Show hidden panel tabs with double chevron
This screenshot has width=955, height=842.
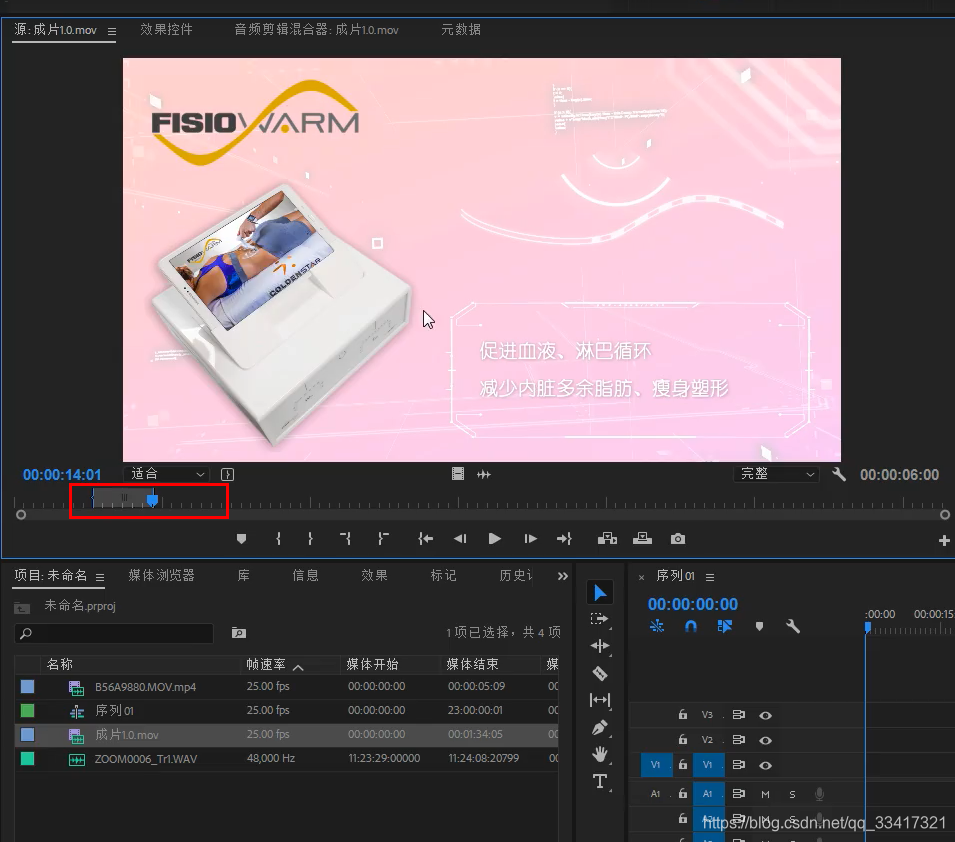[x=563, y=576]
